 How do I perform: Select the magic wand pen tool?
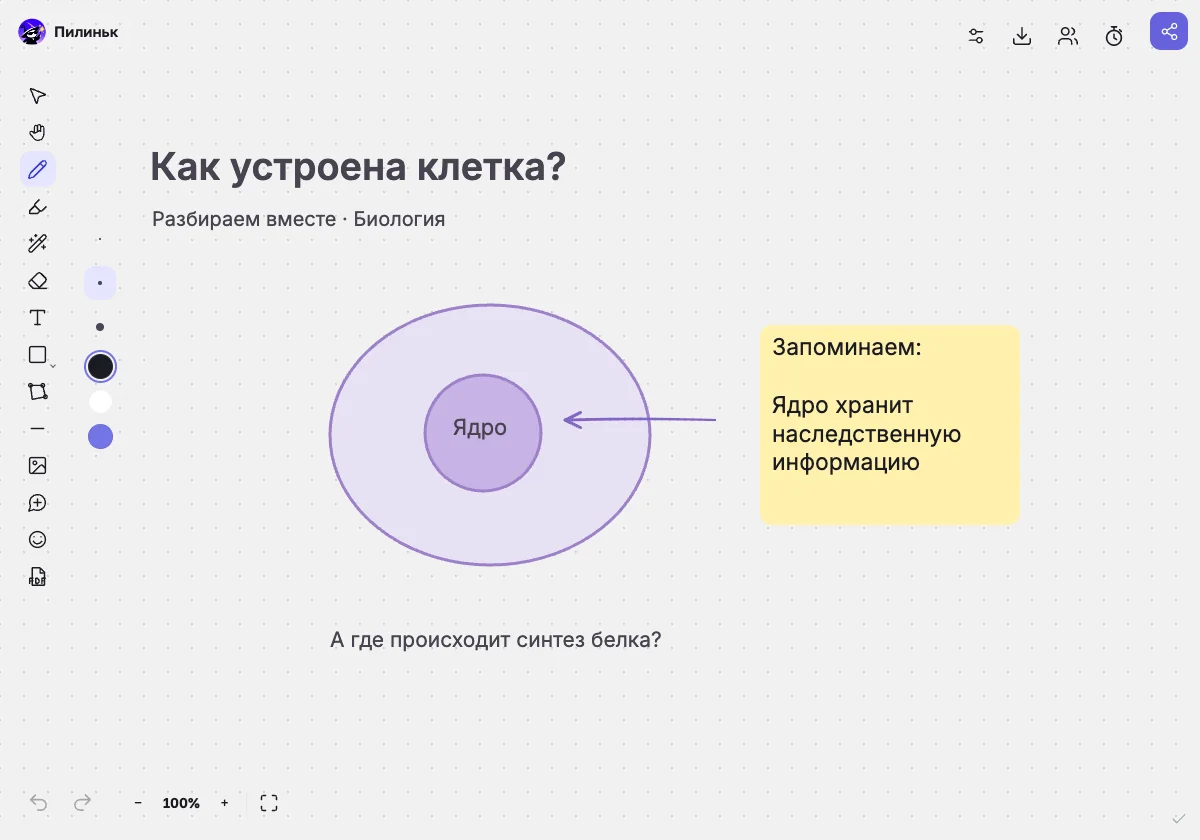[x=37, y=244]
